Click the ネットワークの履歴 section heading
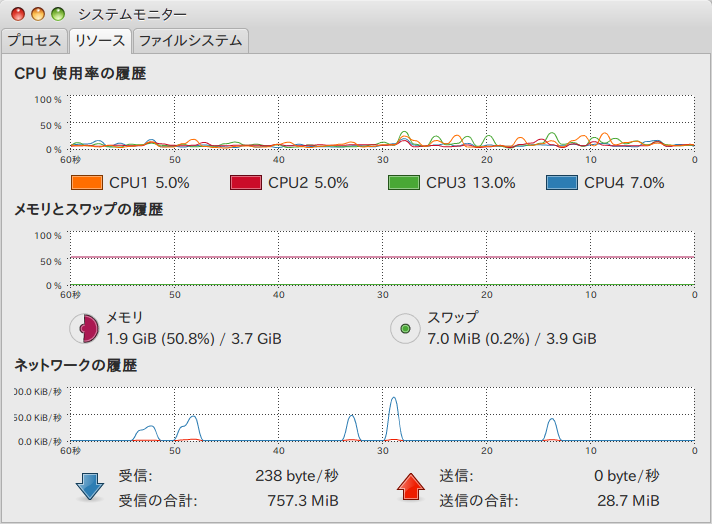The width and height of the screenshot is (712, 524). (x=75, y=366)
